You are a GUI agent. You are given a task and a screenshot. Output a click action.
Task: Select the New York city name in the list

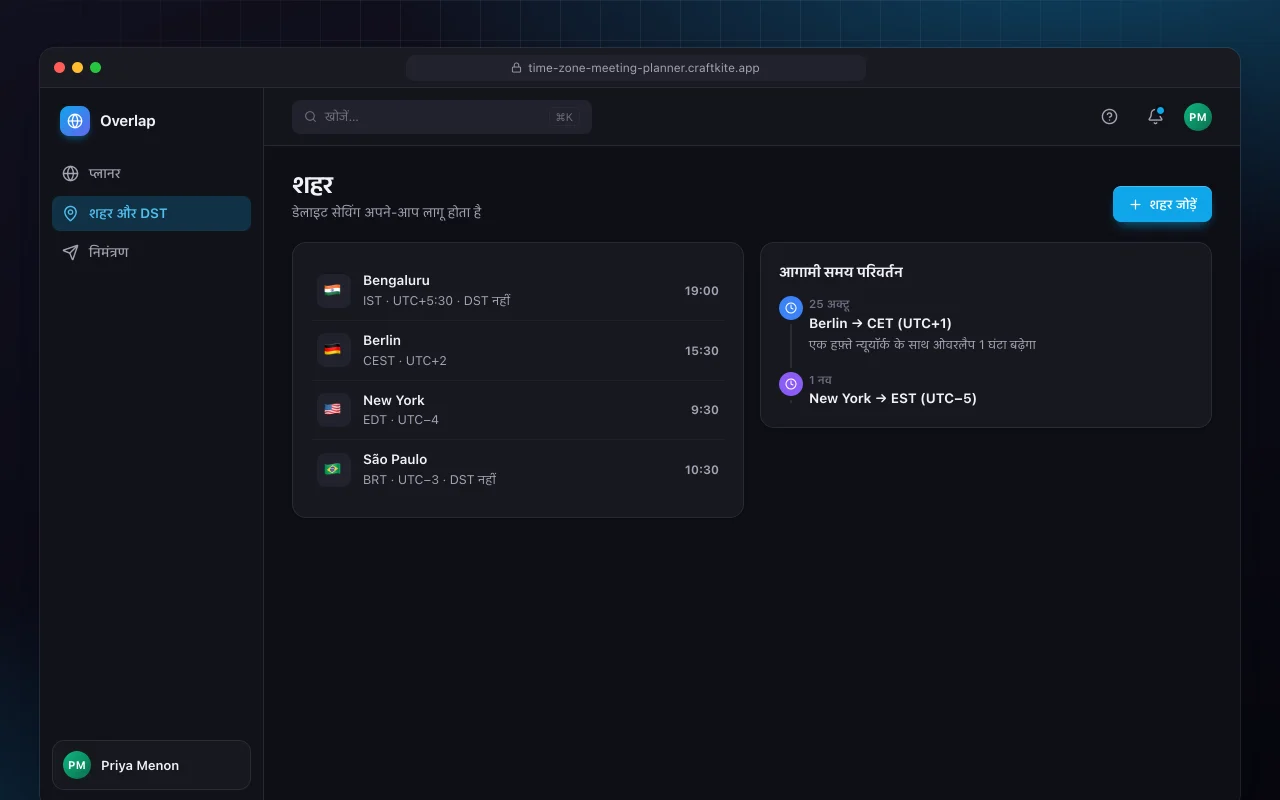pos(394,400)
